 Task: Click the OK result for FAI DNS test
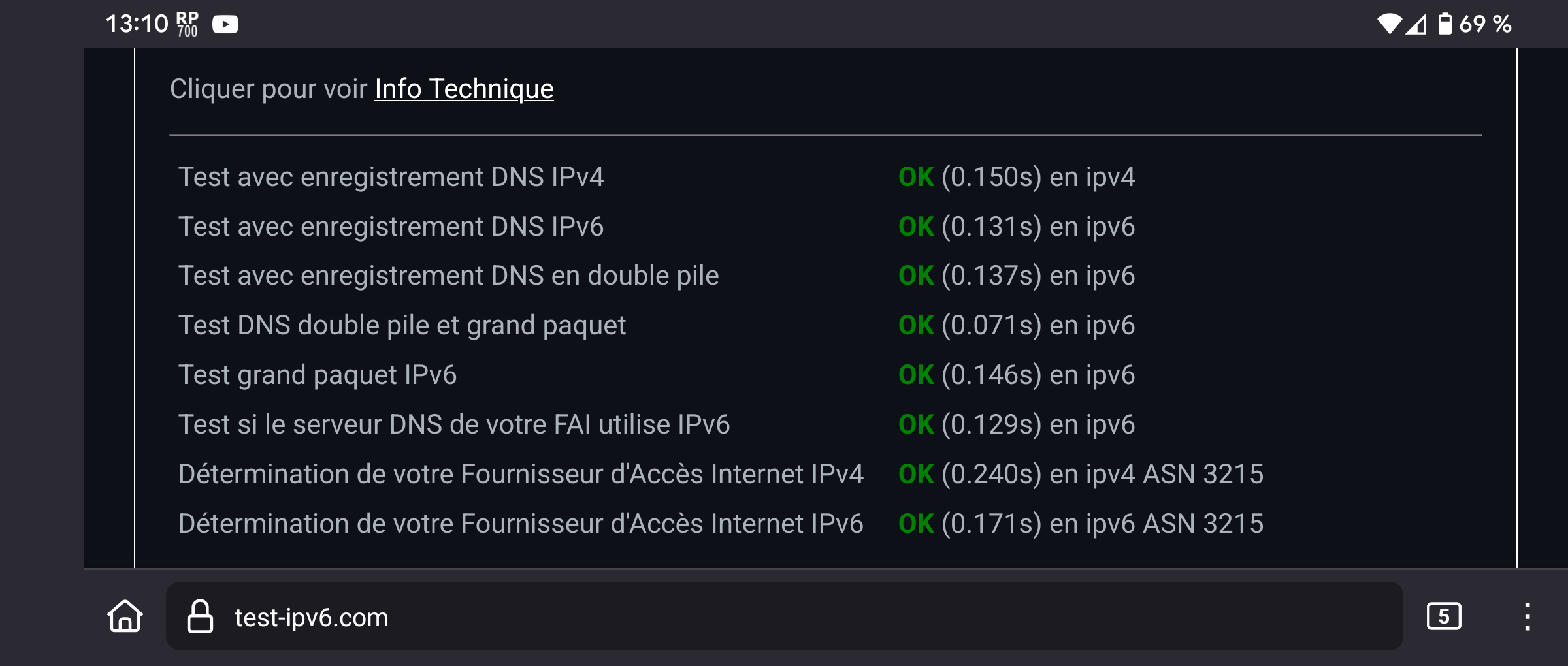[916, 424]
